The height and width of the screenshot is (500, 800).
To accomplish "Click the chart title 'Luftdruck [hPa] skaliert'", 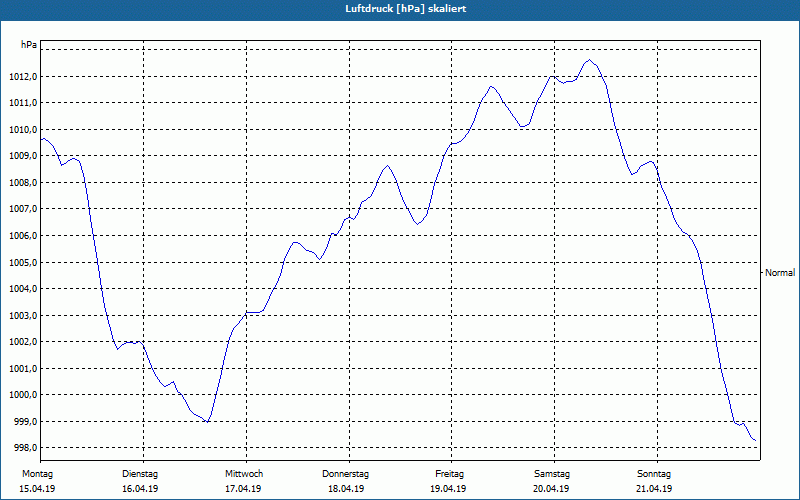I will coord(406,9).
